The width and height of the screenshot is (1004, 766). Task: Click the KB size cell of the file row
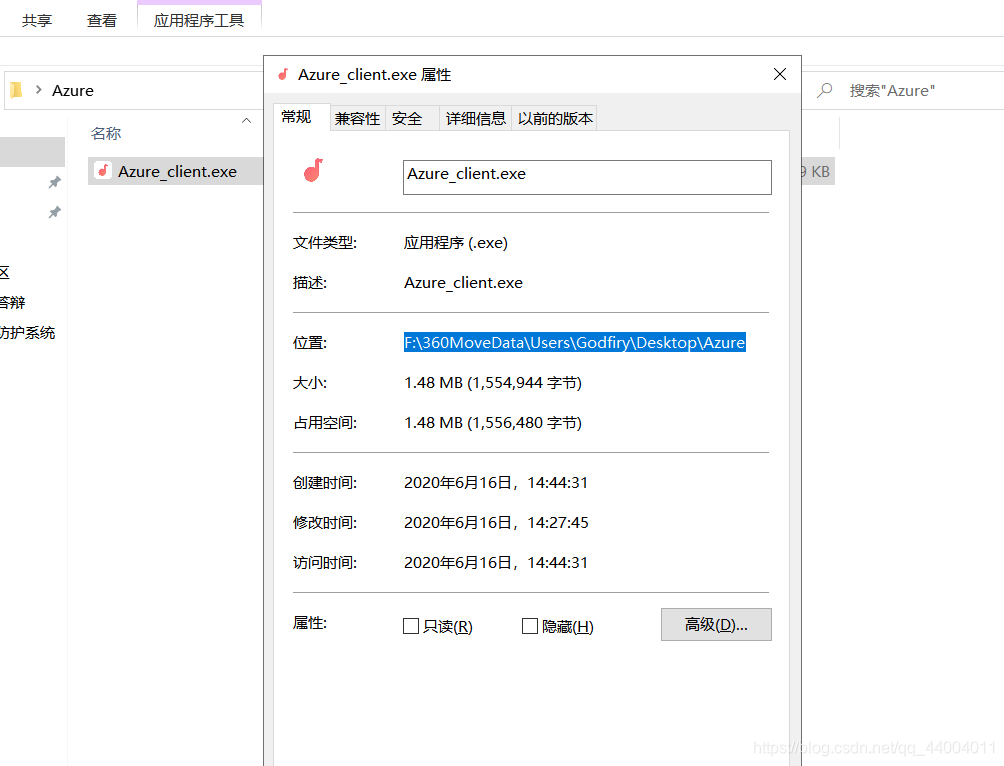(x=818, y=172)
